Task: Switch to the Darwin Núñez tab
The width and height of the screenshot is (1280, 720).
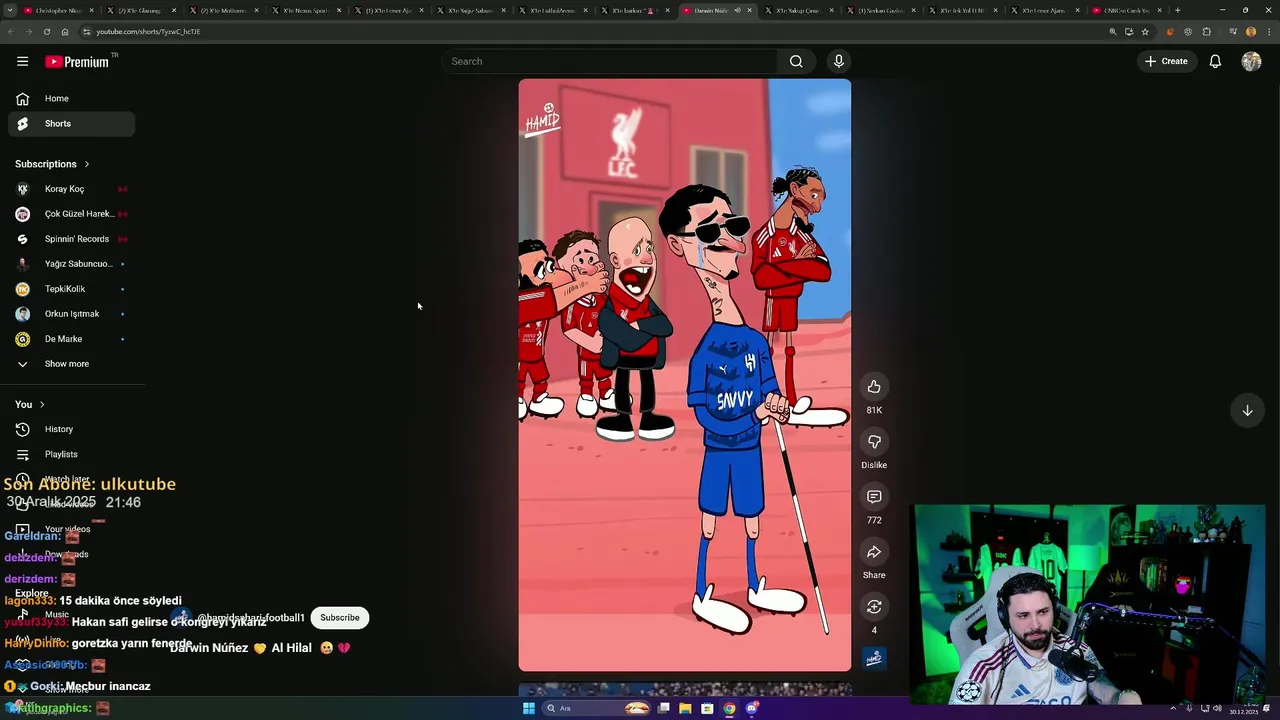Action: coord(718,10)
